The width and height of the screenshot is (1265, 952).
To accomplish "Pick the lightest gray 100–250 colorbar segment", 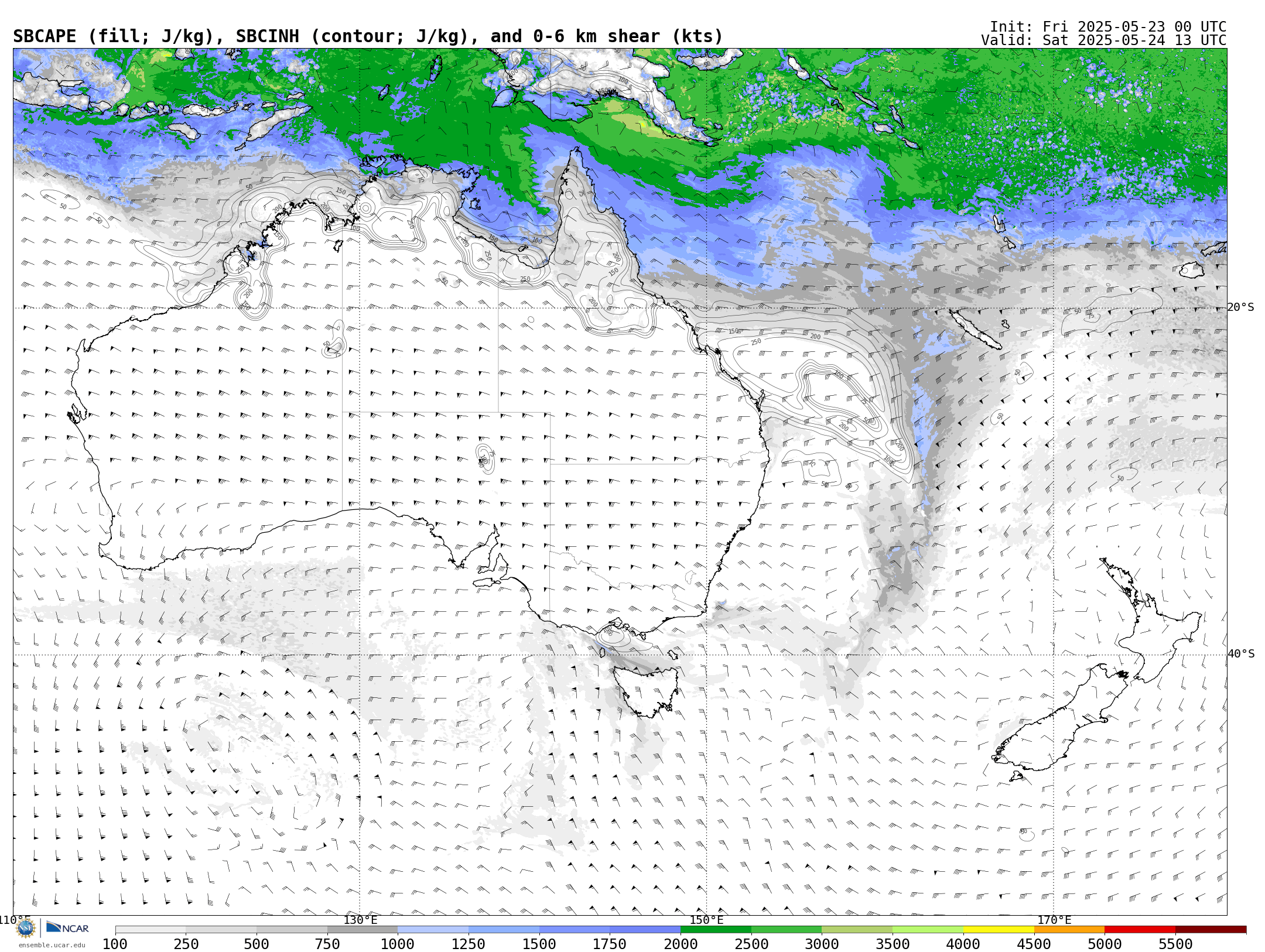I will click(x=151, y=930).
